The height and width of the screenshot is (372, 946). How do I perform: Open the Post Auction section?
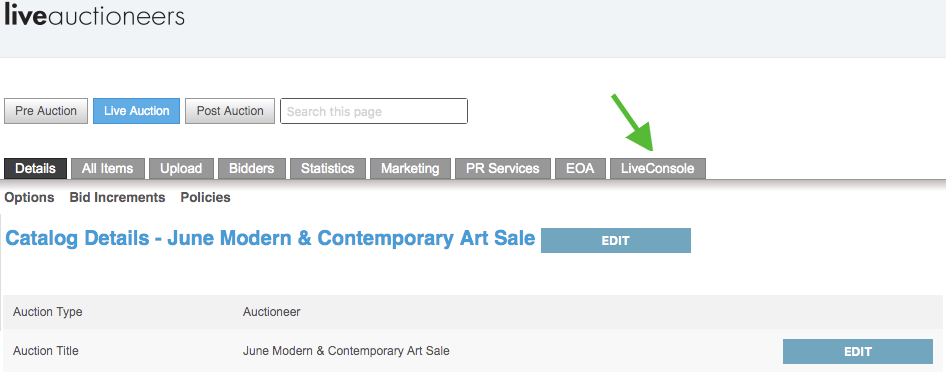230,111
